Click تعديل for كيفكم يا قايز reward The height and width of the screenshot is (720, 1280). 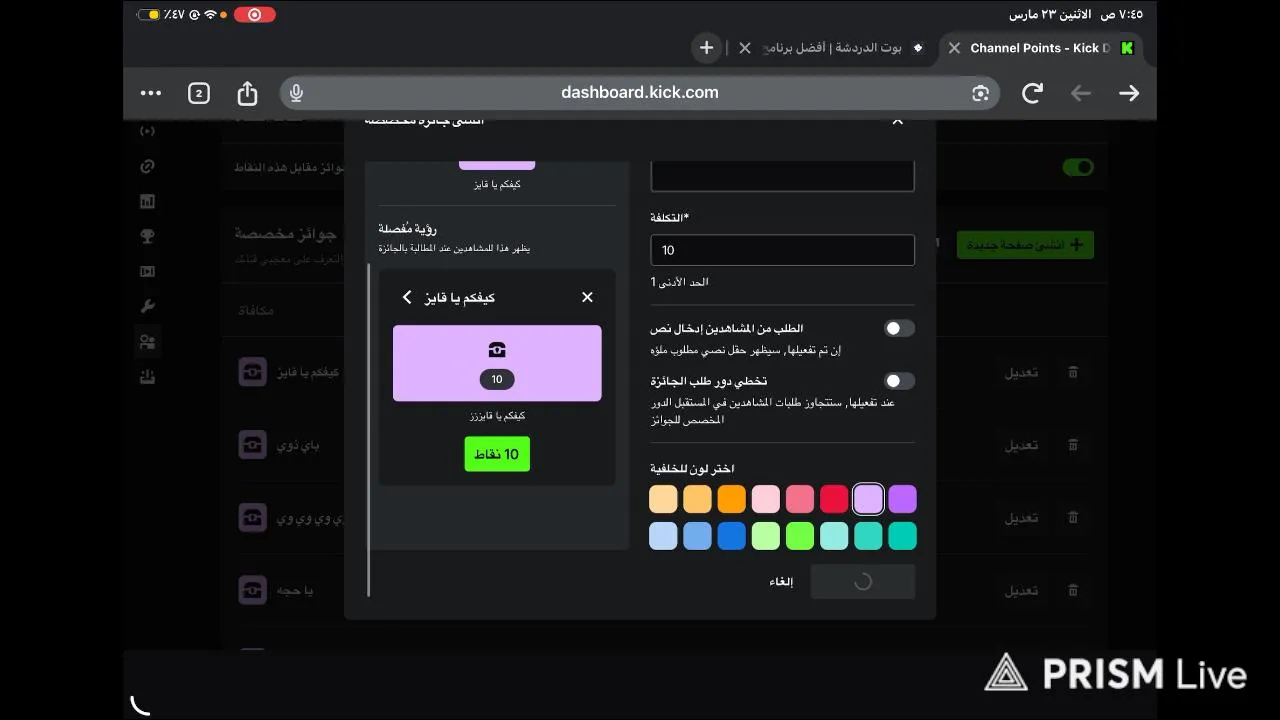coord(1022,372)
